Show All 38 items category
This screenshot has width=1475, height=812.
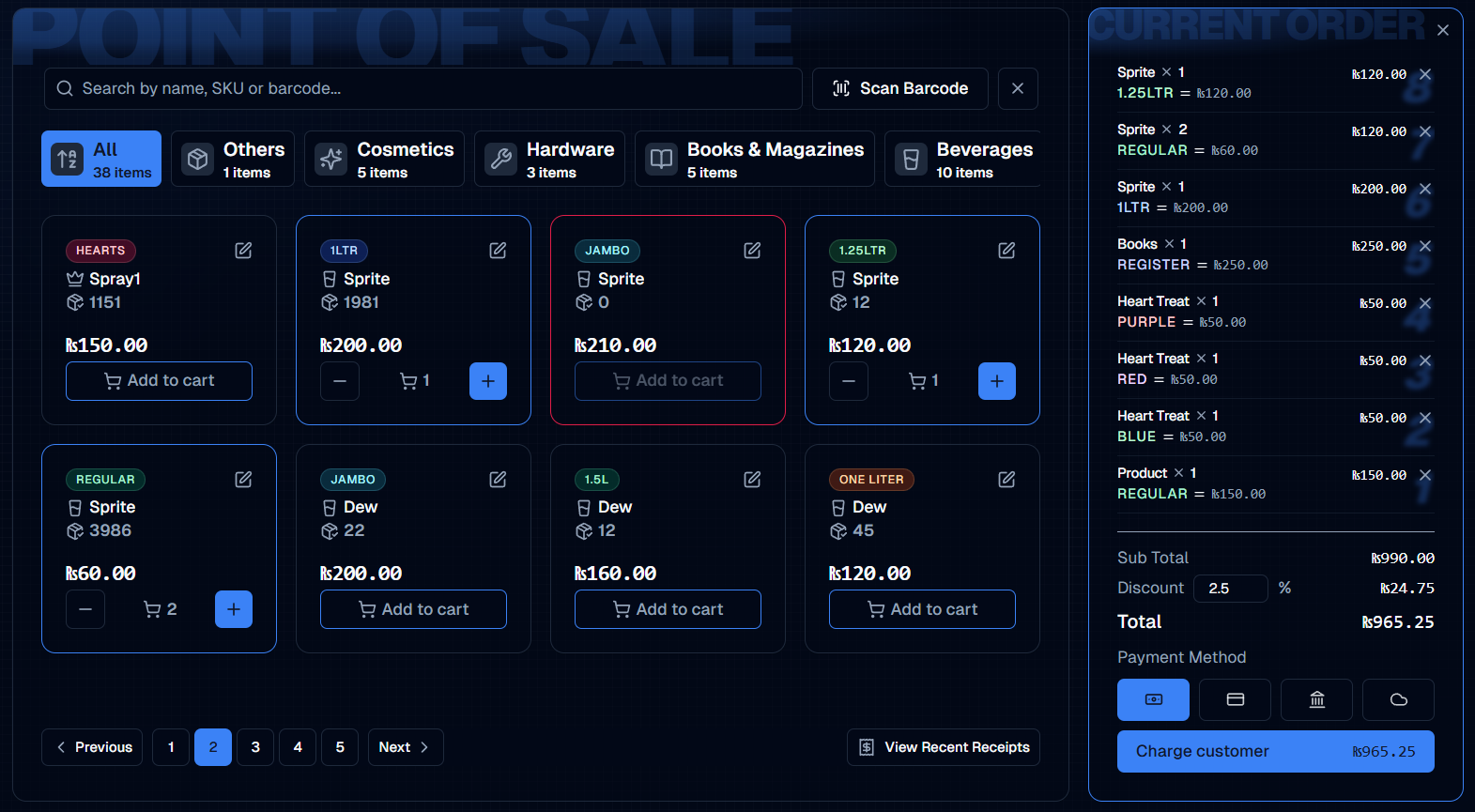click(x=101, y=159)
